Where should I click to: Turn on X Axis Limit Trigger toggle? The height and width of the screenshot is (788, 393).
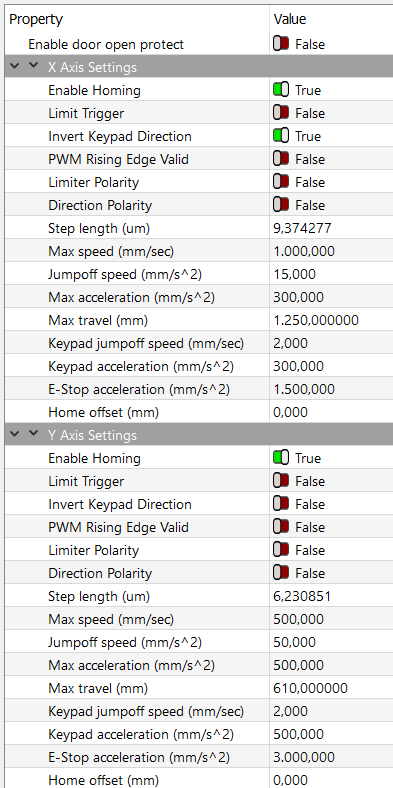click(281, 113)
